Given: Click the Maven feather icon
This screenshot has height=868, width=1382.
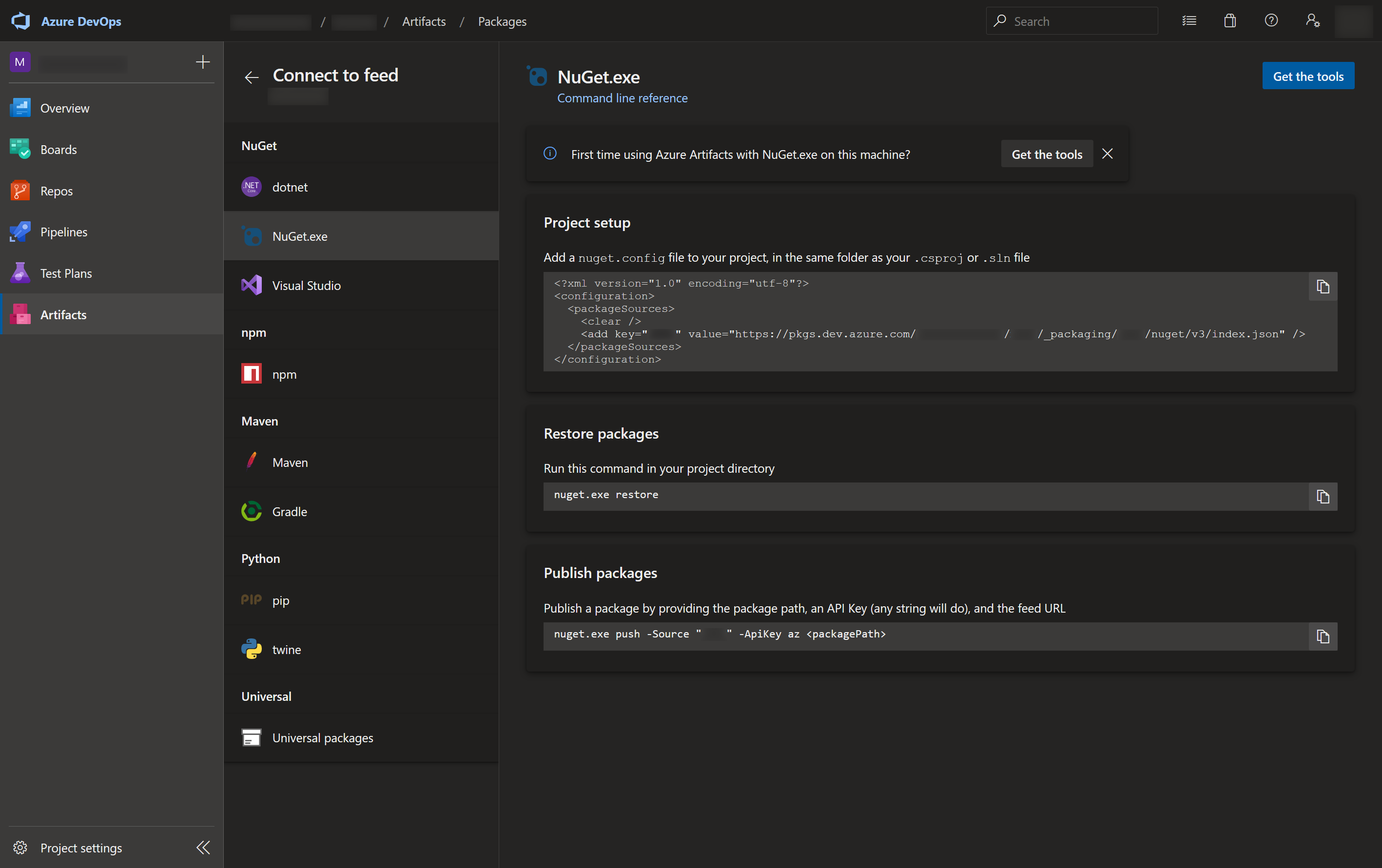Looking at the screenshot, I should [x=252, y=461].
